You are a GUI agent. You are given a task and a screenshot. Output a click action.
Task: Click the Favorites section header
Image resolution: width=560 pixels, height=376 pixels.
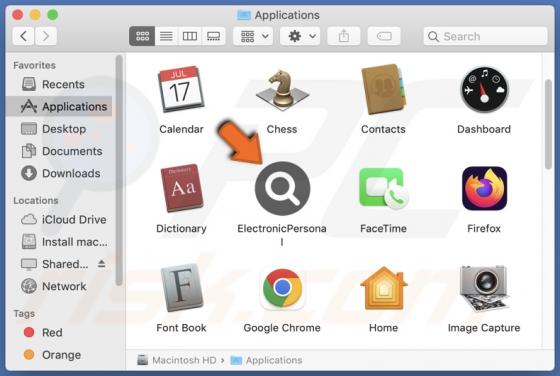35,65
